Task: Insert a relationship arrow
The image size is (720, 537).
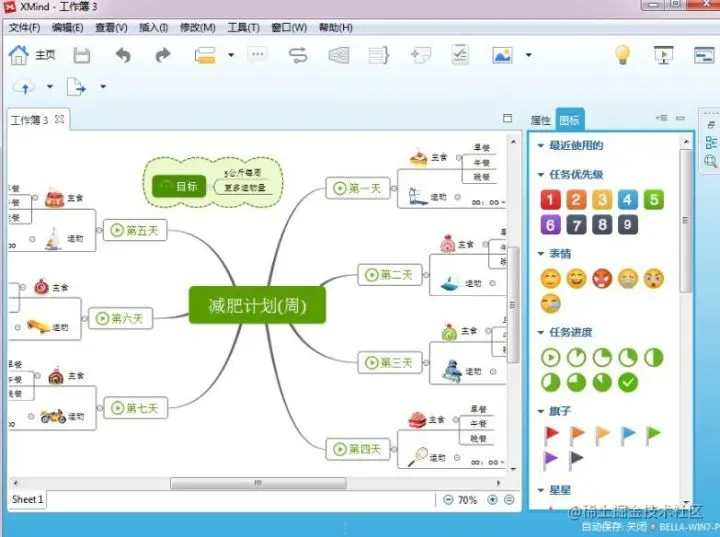Action: pos(298,56)
